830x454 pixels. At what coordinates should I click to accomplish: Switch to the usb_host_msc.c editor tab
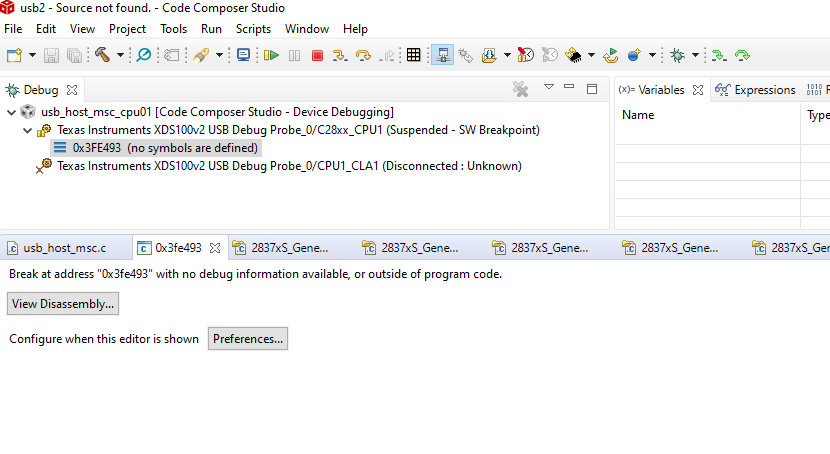pyautogui.click(x=64, y=248)
